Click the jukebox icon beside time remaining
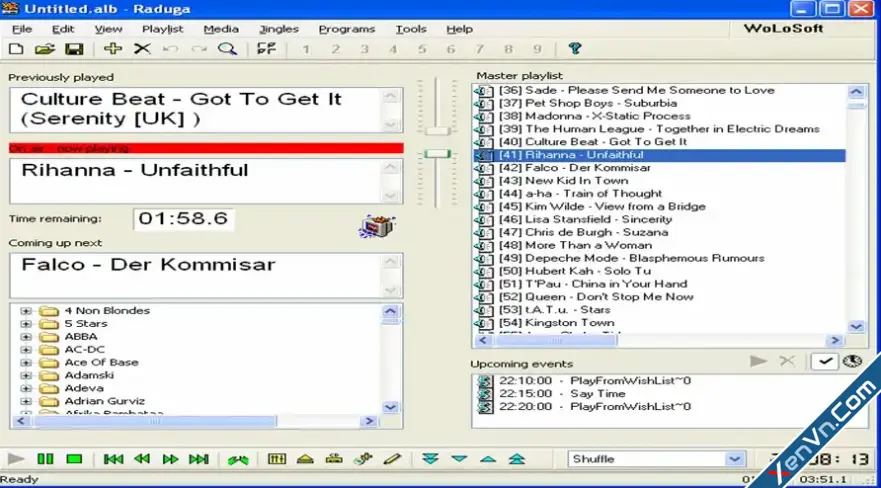881x488 pixels. point(377,226)
